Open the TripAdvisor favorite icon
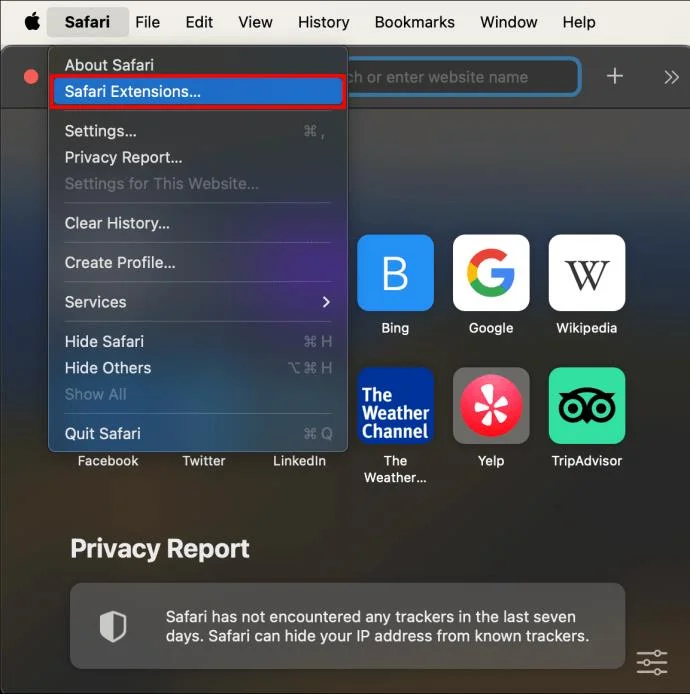 click(x=587, y=406)
